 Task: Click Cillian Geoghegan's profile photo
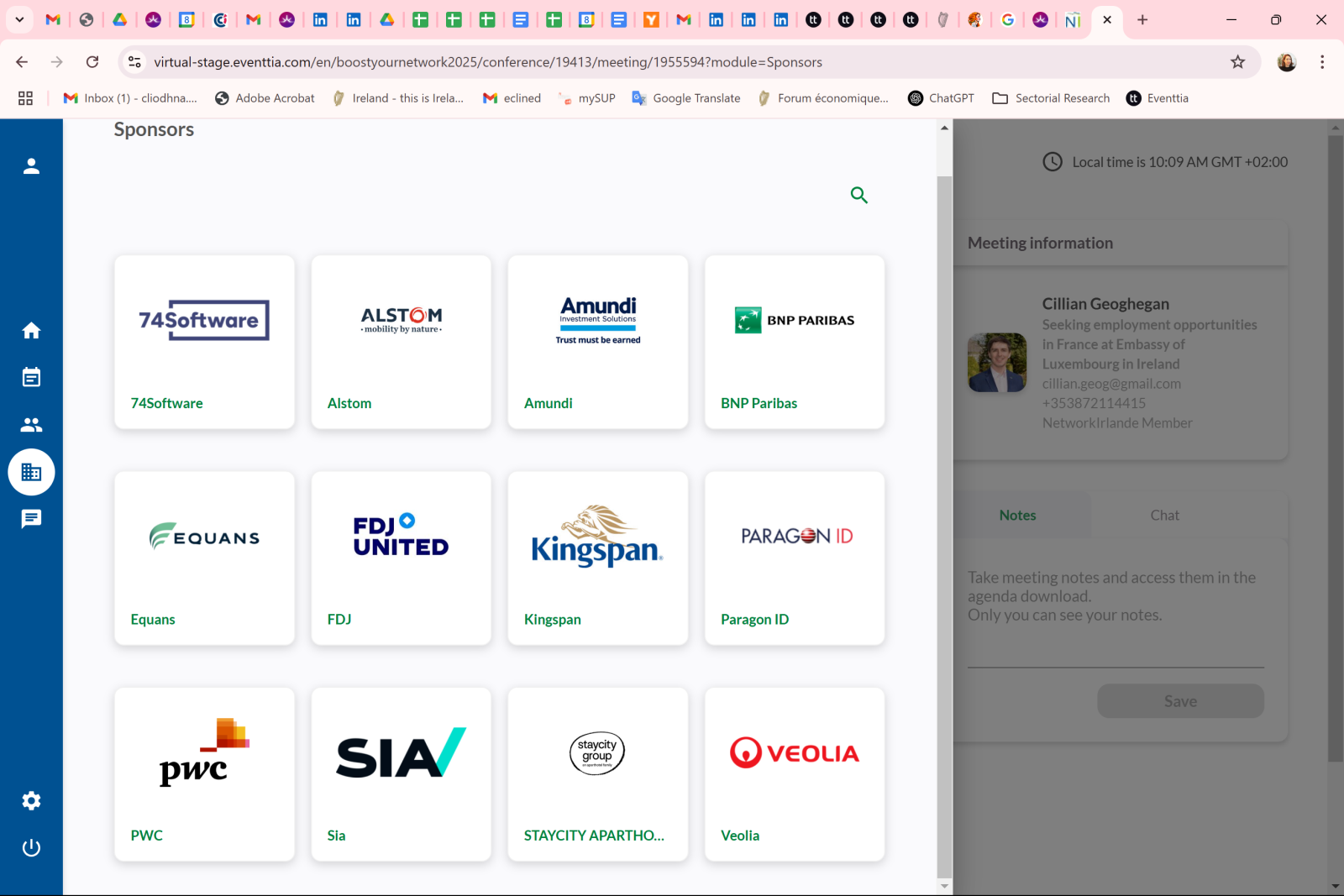[x=997, y=363]
